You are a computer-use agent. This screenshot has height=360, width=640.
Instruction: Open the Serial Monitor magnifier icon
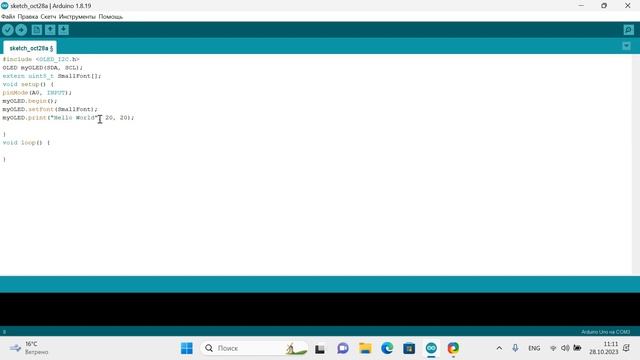629,30
